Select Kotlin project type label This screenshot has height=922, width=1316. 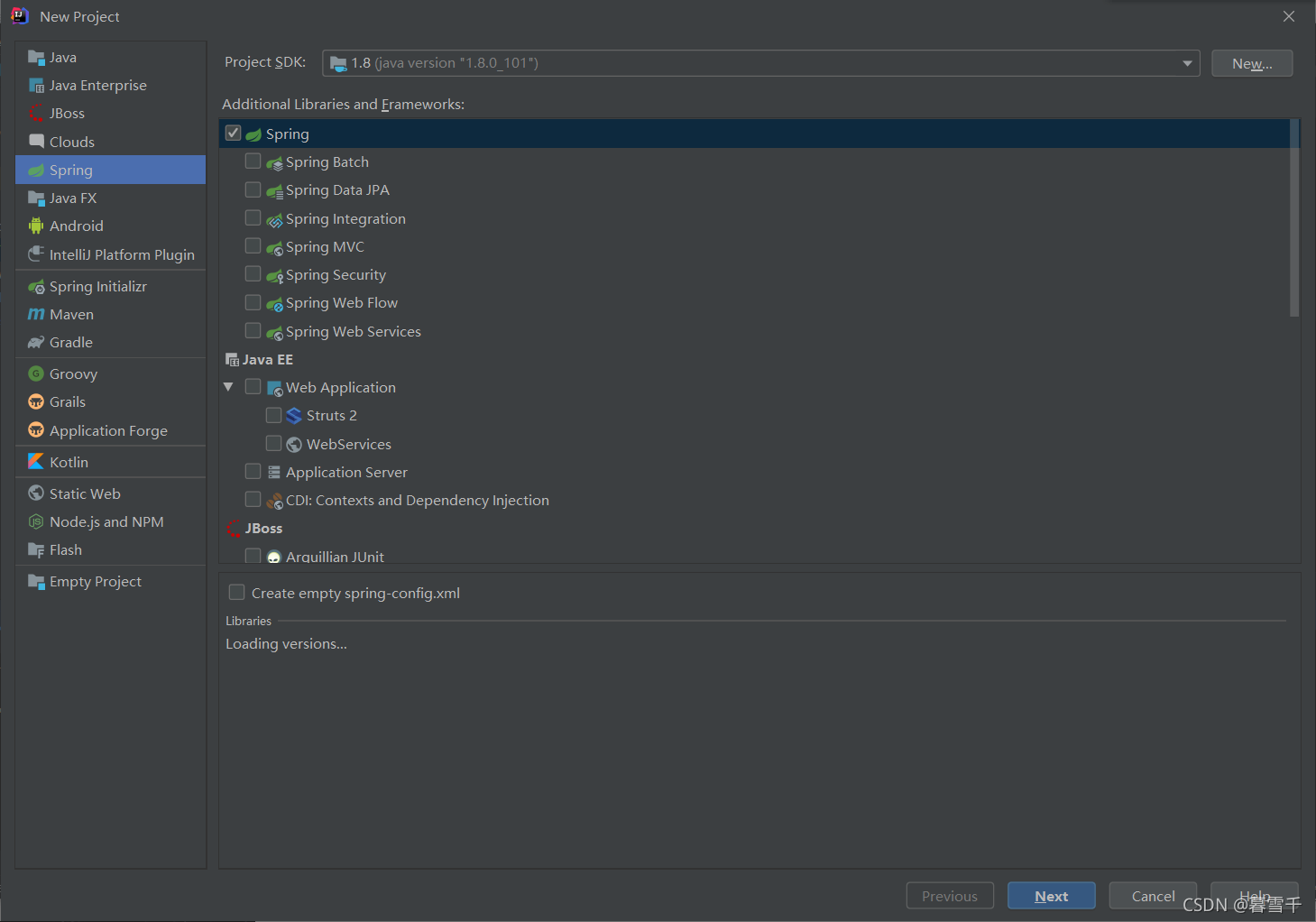click(69, 462)
